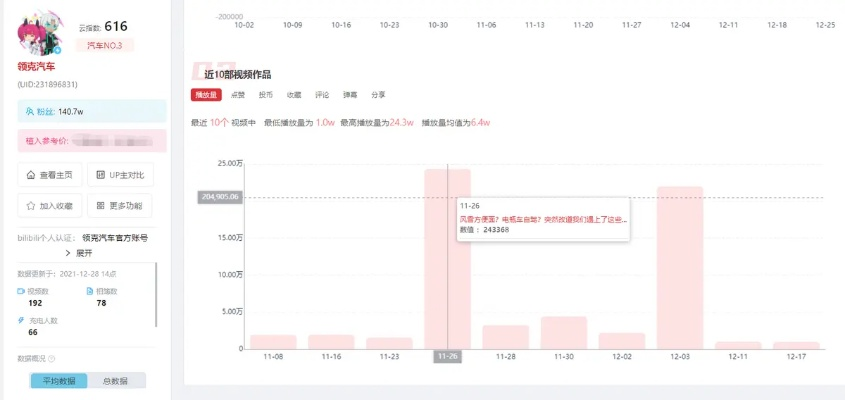
Task: Select the 弹幕 tab
Action: (350, 95)
